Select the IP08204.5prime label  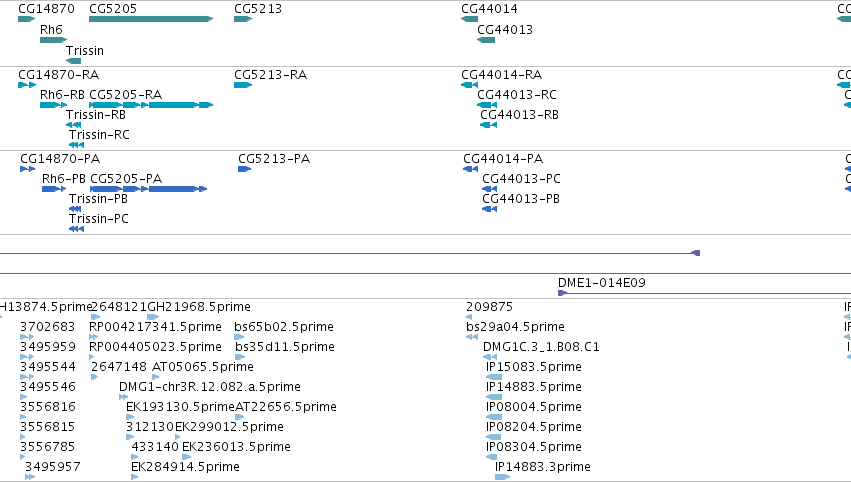click(534, 427)
